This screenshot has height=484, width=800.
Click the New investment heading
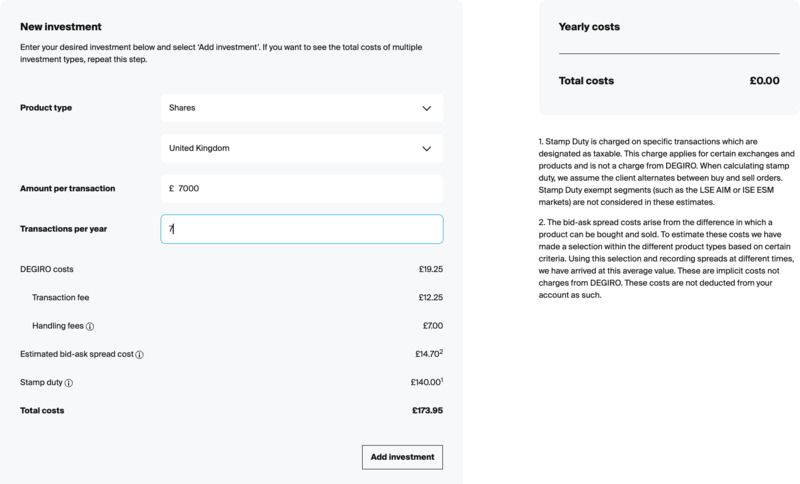tap(61, 27)
